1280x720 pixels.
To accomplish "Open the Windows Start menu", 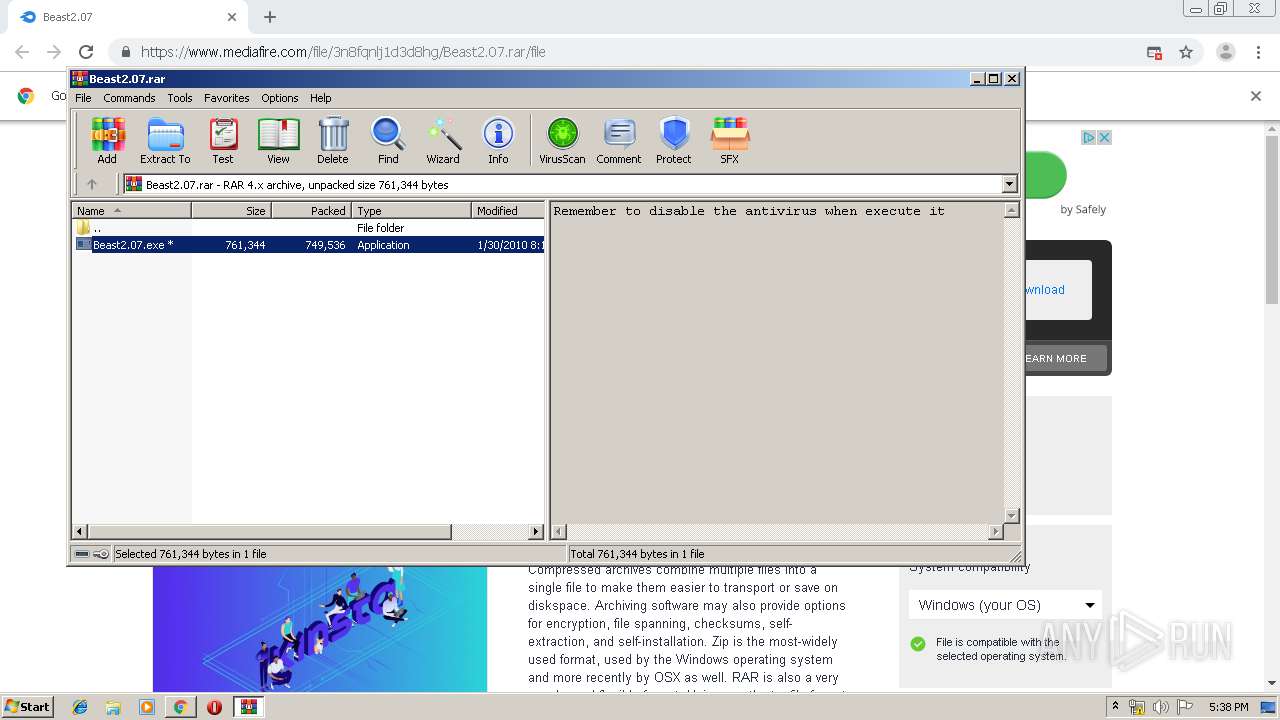I will point(28,706).
